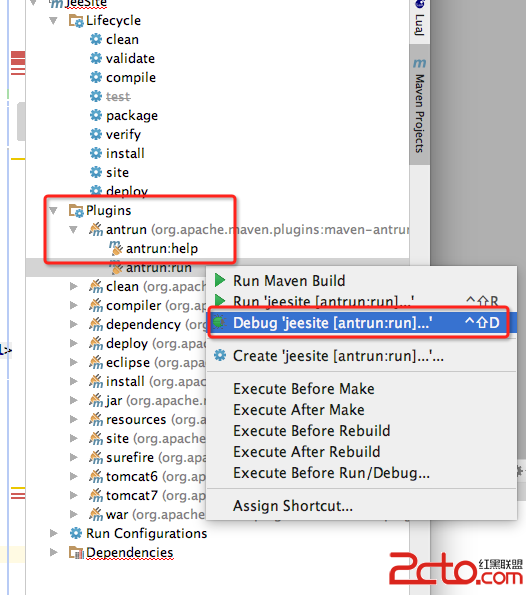
Task: Click the gear icon beside verify
Action: pos(96,134)
